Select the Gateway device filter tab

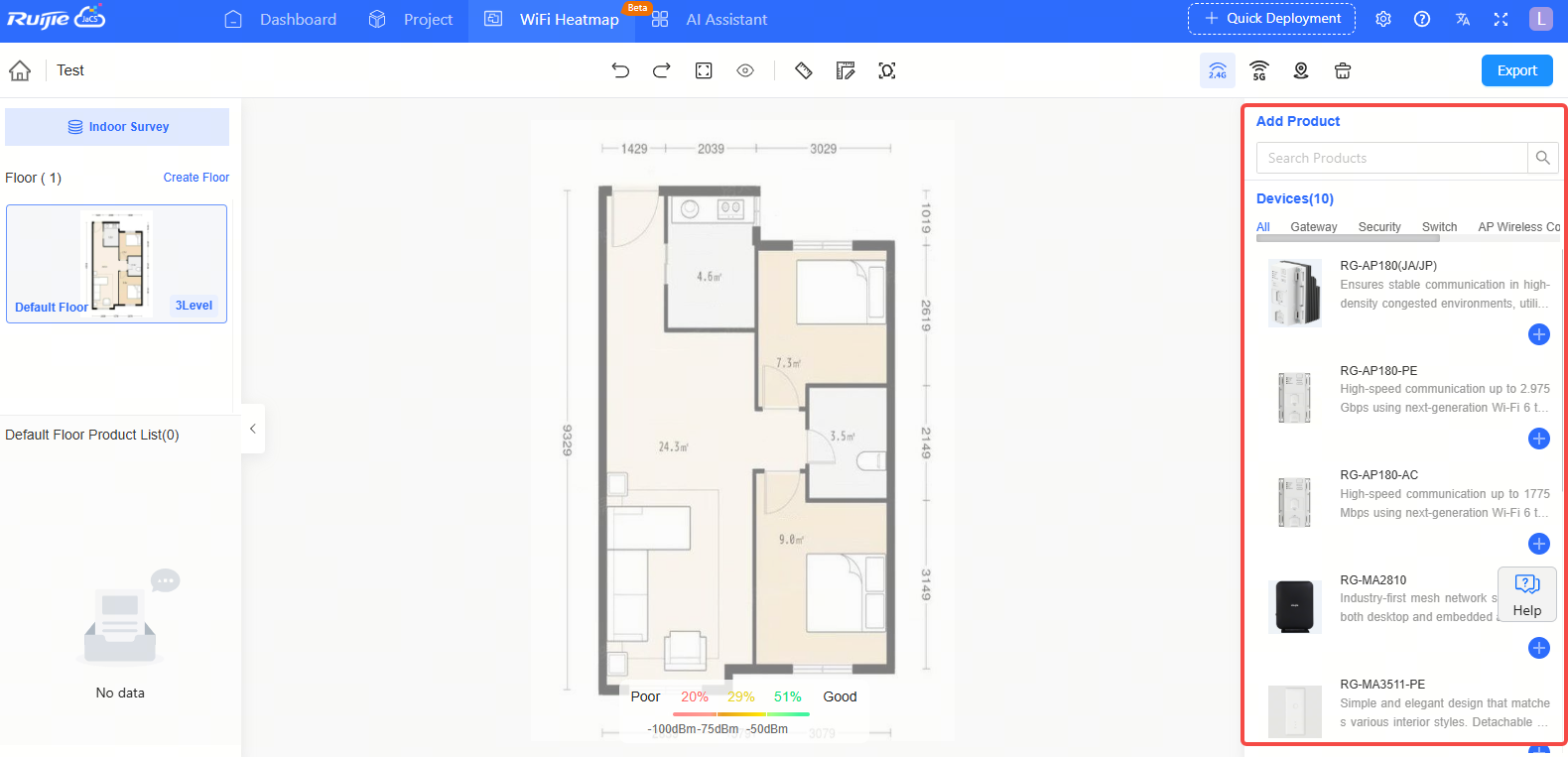[1314, 227]
